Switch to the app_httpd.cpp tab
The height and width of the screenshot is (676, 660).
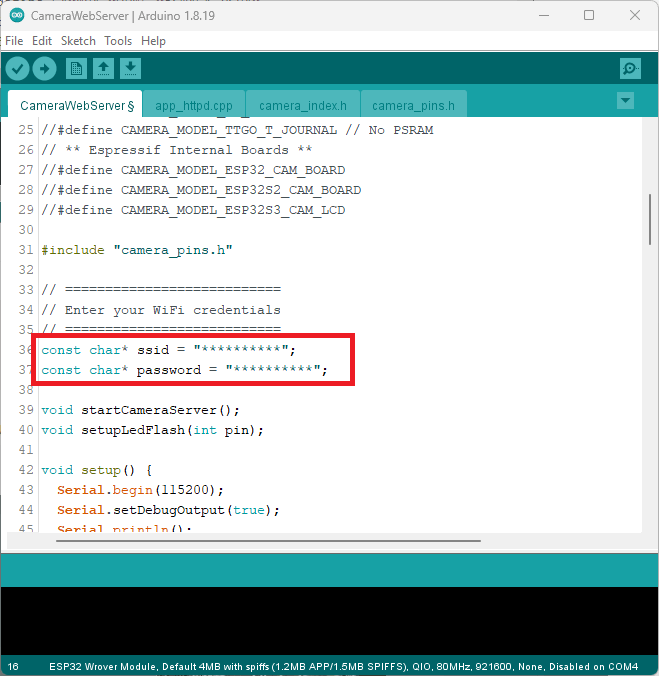[193, 105]
